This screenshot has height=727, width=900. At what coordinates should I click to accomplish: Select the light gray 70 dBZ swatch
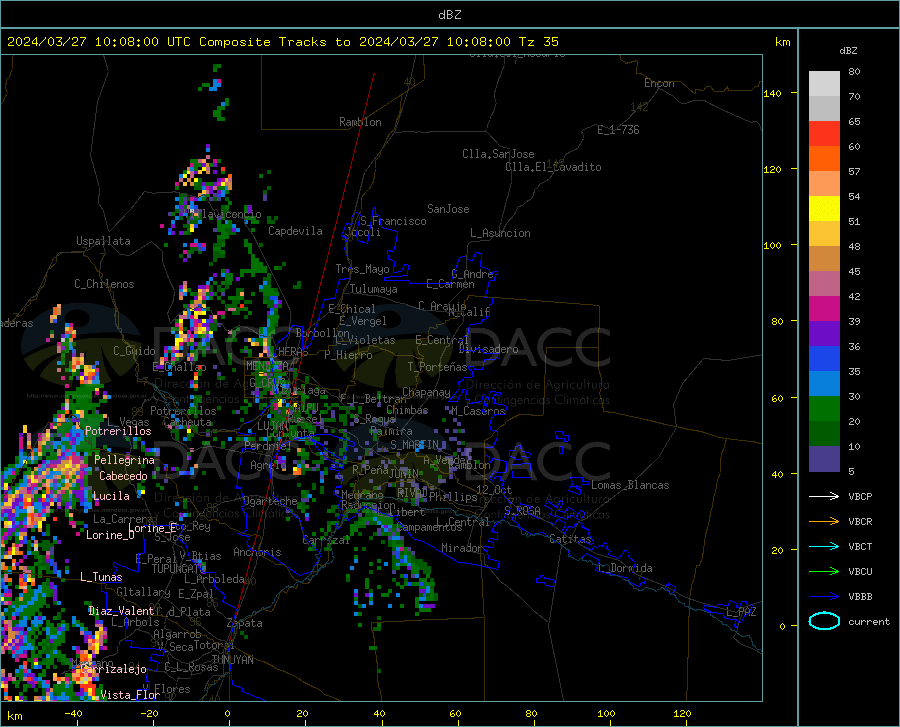point(824,84)
